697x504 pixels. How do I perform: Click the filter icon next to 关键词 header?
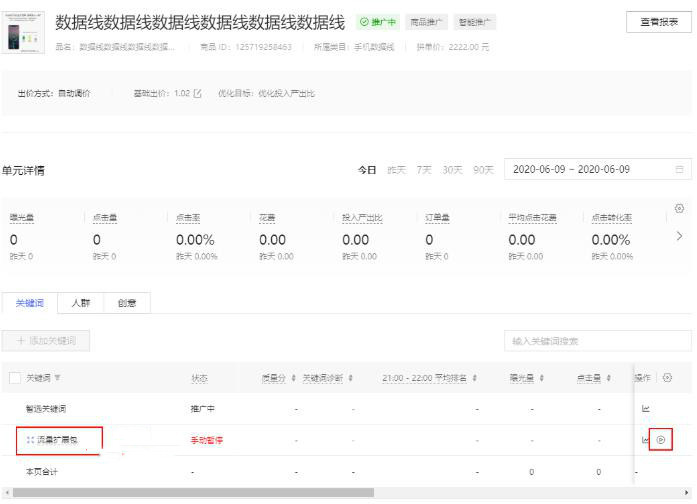(57, 378)
